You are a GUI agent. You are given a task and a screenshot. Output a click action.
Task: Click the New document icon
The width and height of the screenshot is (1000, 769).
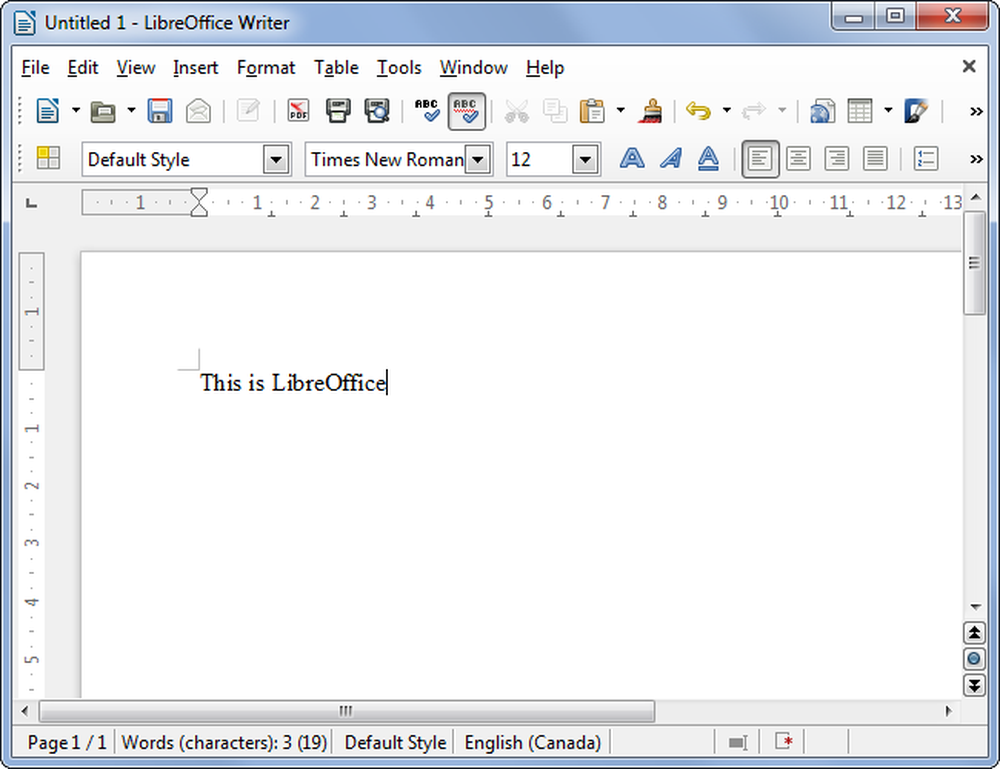point(48,111)
